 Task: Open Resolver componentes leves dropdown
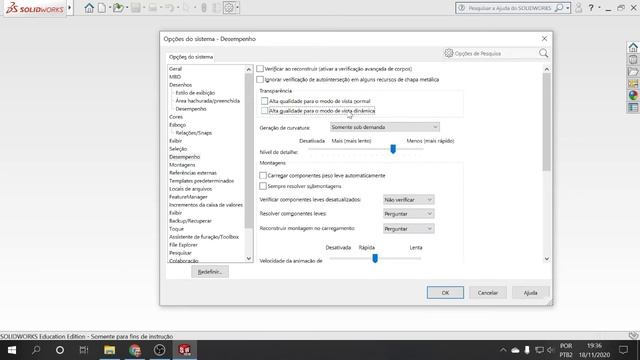tap(408, 213)
